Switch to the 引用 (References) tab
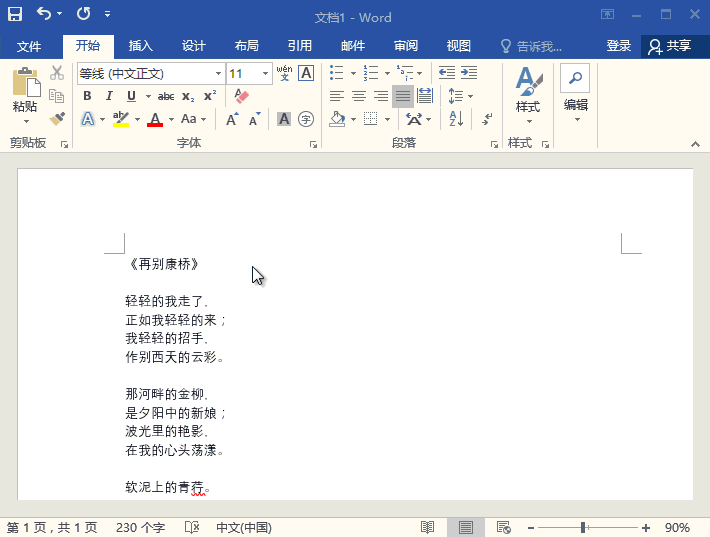Viewport: 710px width, 537px height. (300, 46)
